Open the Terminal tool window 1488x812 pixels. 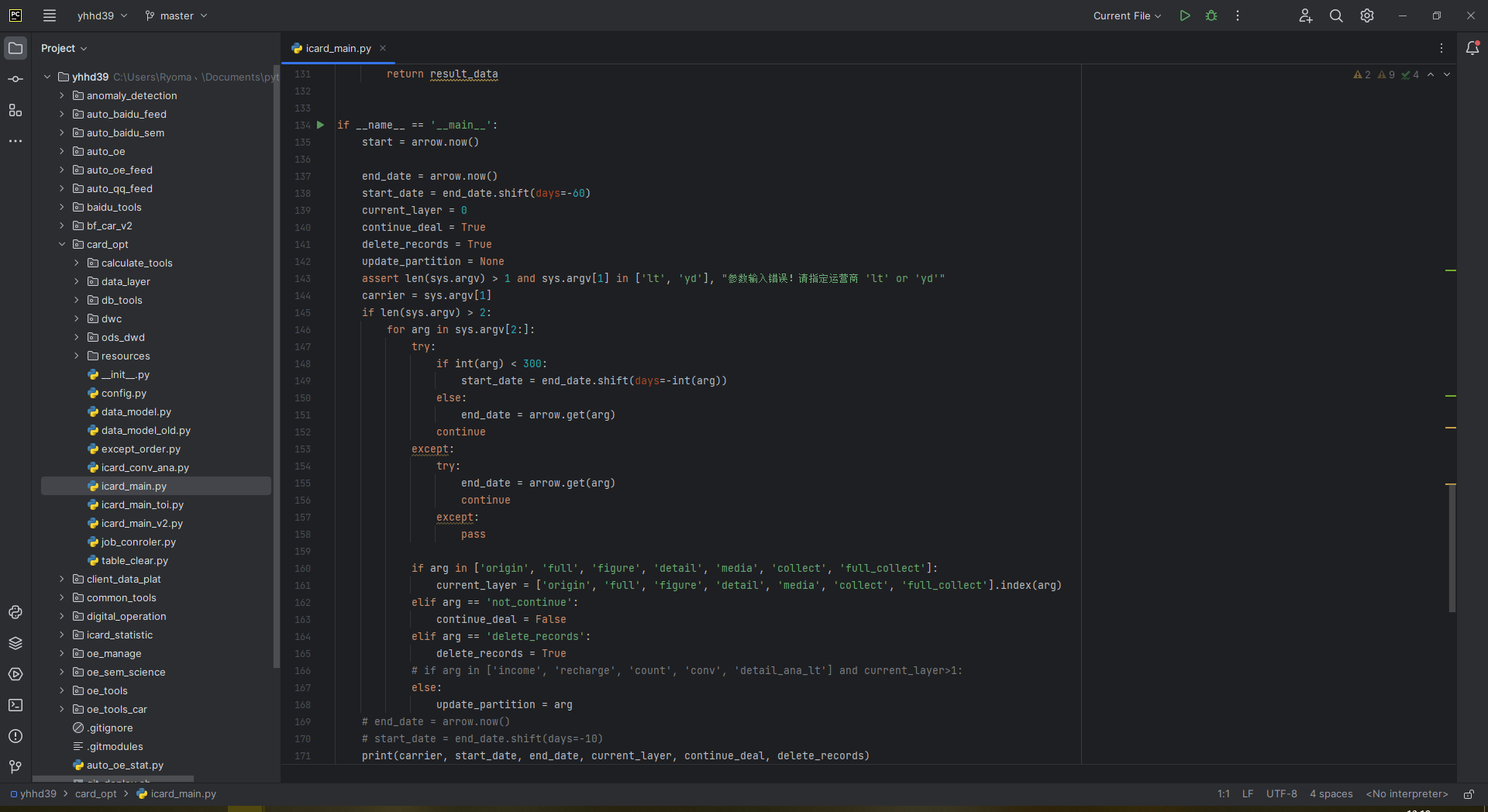click(x=15, y=705)
